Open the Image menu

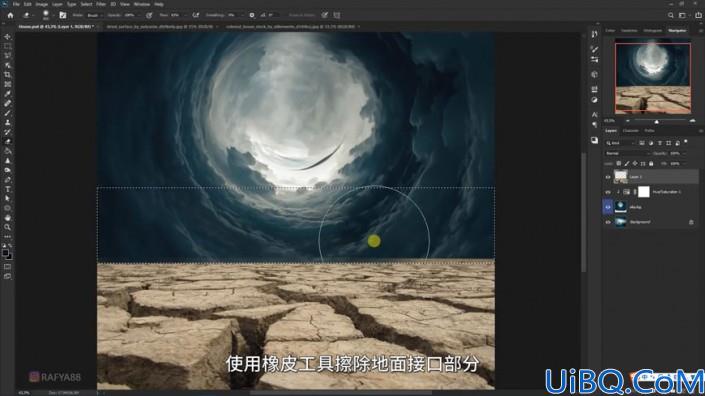tap(41, 4)
